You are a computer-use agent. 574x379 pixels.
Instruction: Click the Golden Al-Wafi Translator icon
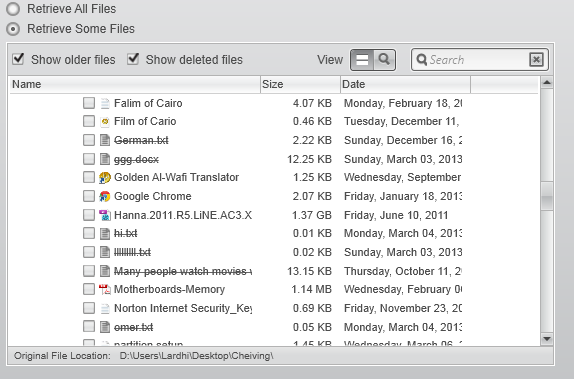pyautogui.click(x=105, y=178)
